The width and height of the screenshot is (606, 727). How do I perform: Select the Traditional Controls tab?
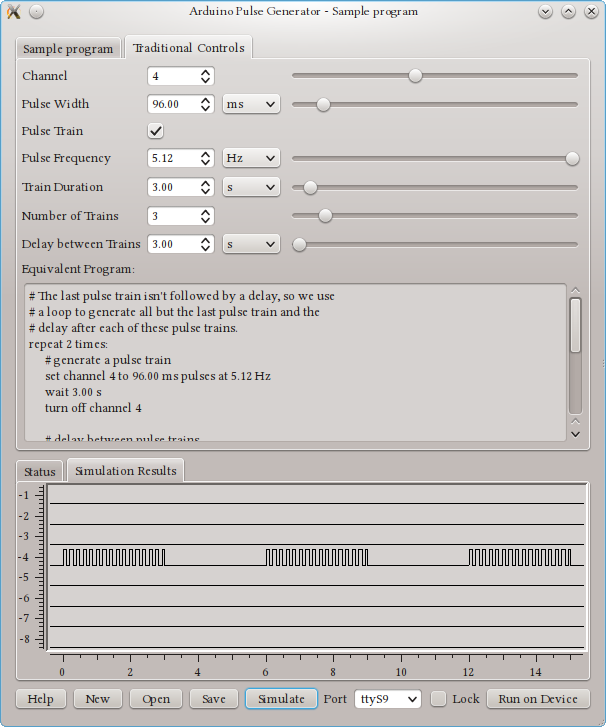pyautogui.click(x=188, y=48)
